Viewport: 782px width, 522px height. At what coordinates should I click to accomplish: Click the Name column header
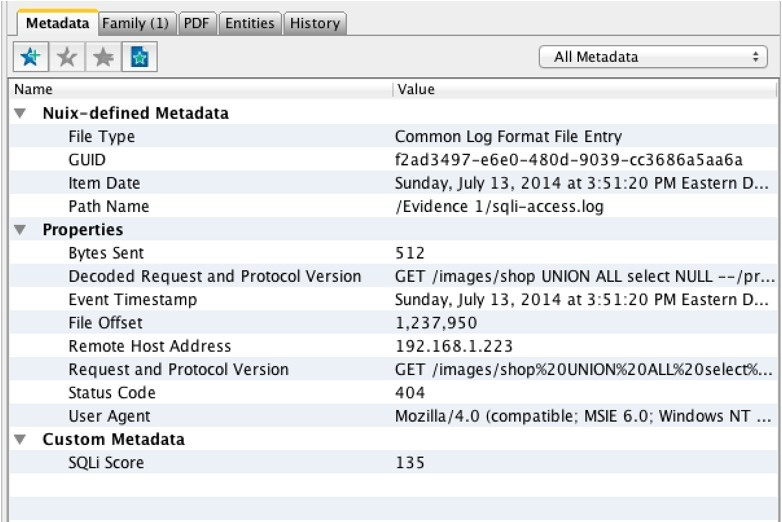(x=201, y=89)
